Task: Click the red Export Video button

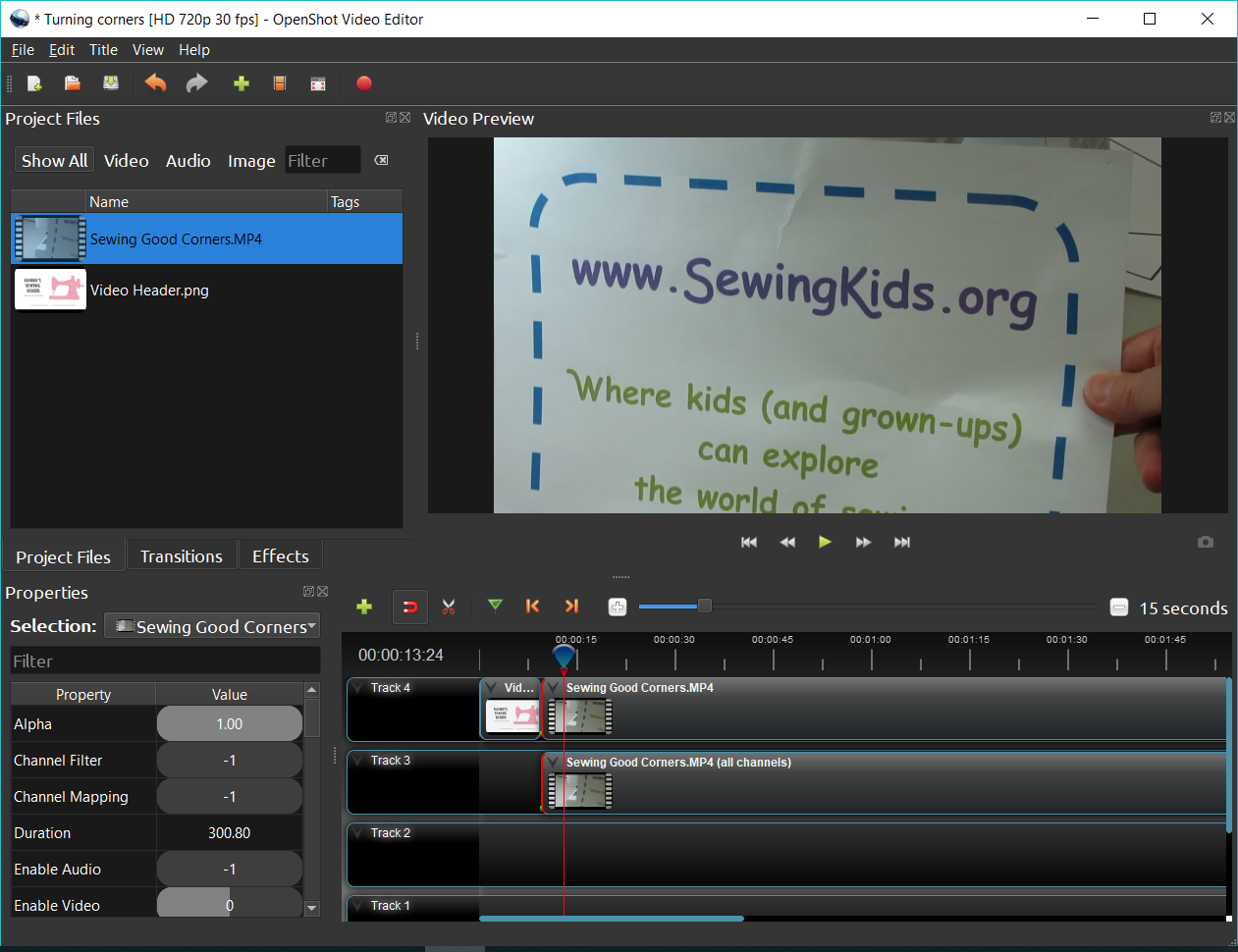Action: click(x=364, y=83)
